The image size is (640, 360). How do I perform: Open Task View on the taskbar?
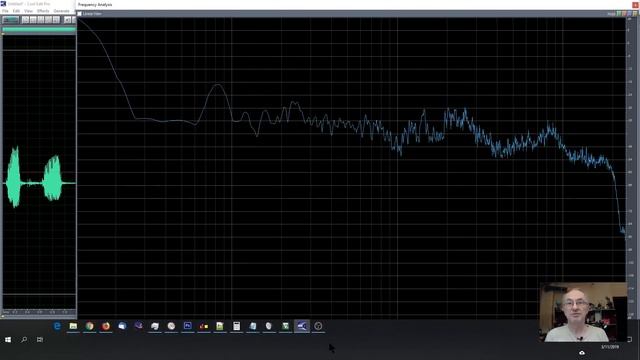point(40,340)
